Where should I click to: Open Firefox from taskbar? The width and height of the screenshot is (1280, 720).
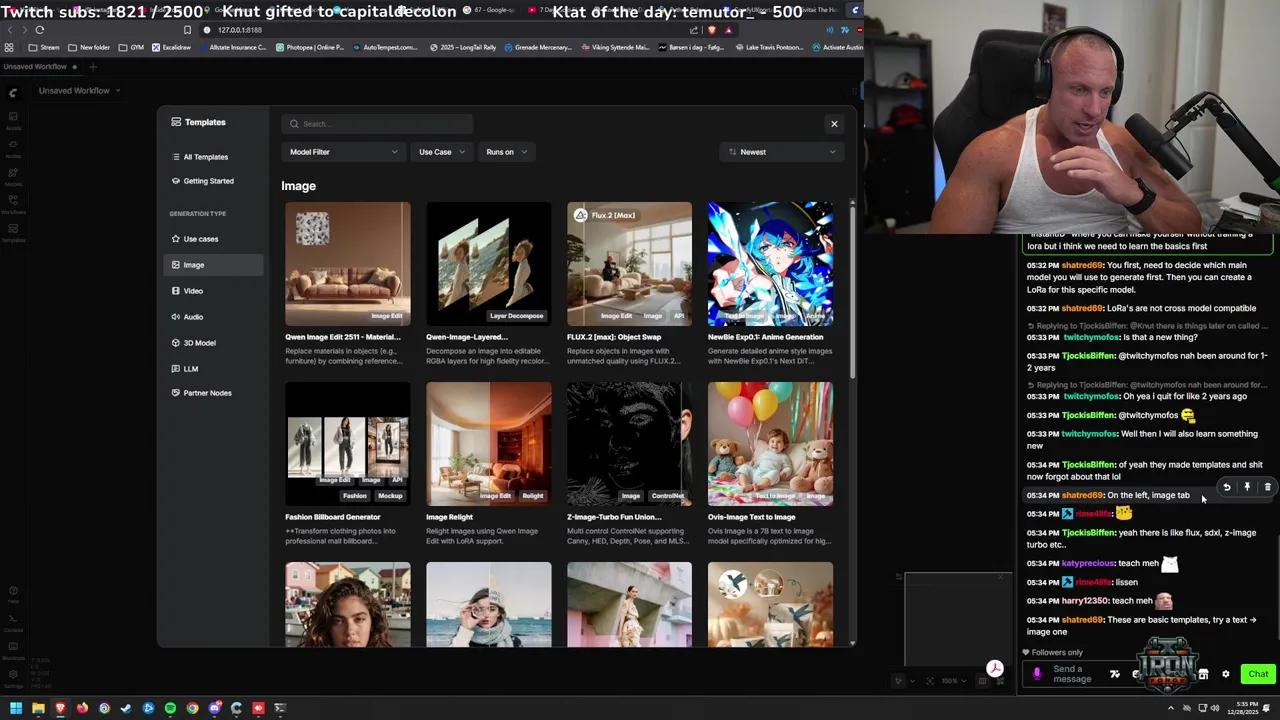coord(82,708)
